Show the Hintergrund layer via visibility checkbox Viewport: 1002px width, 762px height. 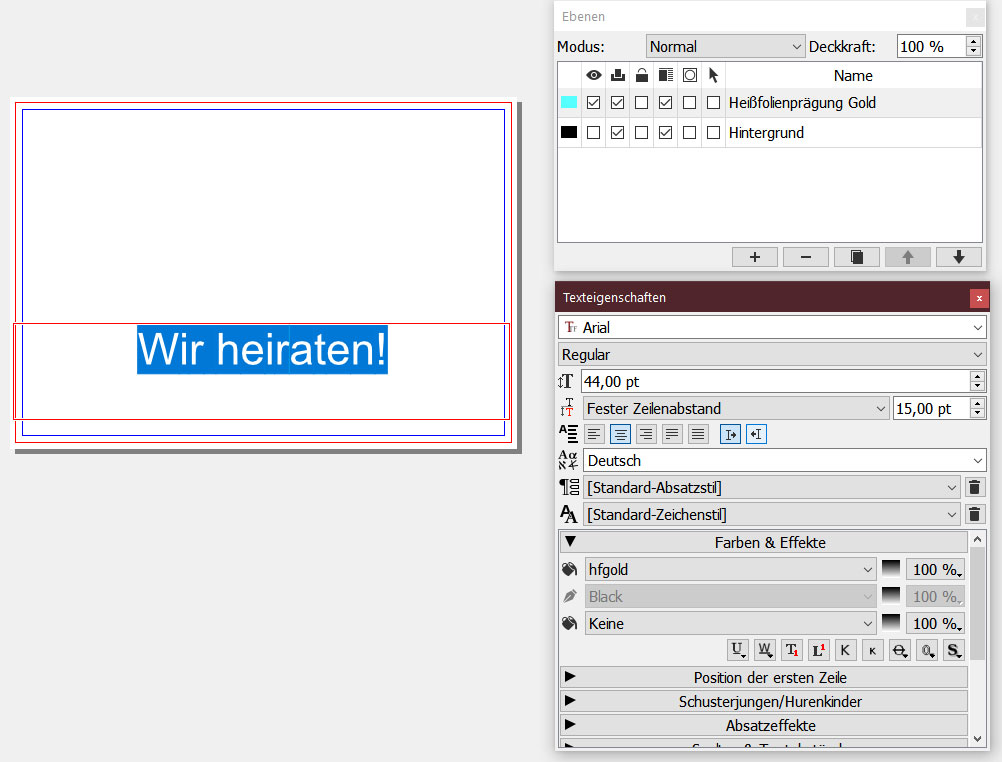594,132
